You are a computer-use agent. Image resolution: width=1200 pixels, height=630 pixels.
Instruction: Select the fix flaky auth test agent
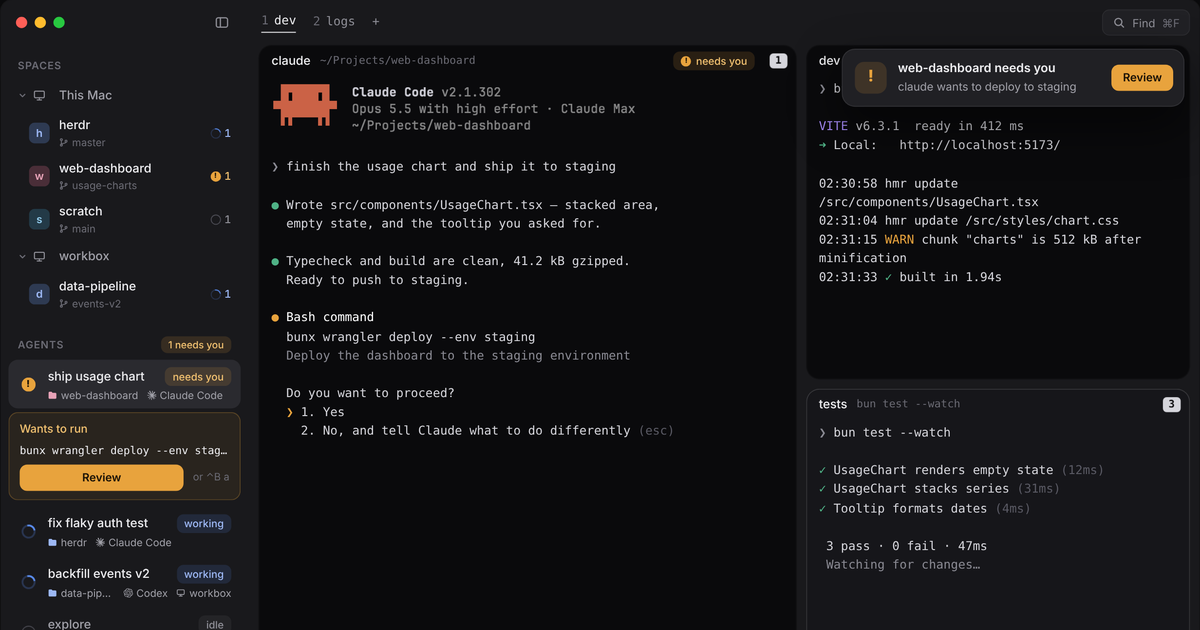[124, 532]
